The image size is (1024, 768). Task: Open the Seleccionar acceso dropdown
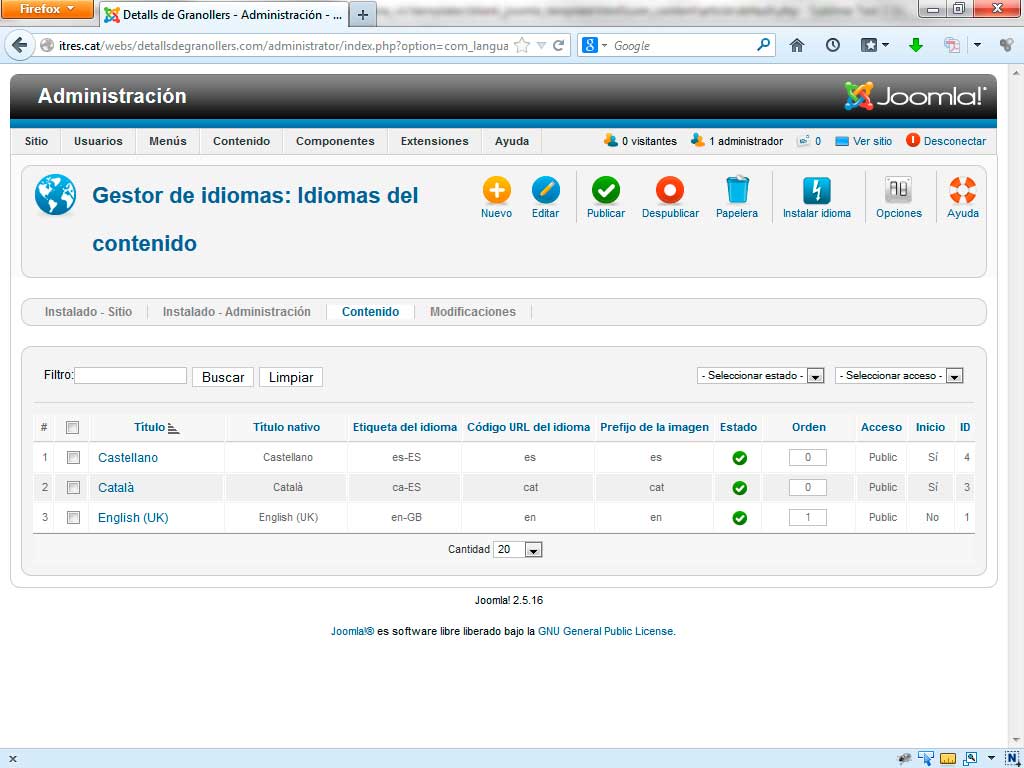point(899,376)
